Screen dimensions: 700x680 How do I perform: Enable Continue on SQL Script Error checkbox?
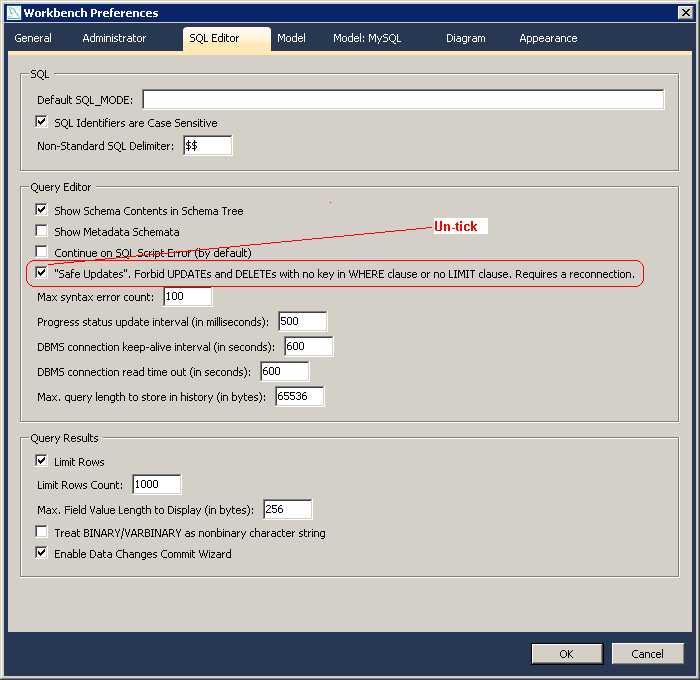click(41, 252)
